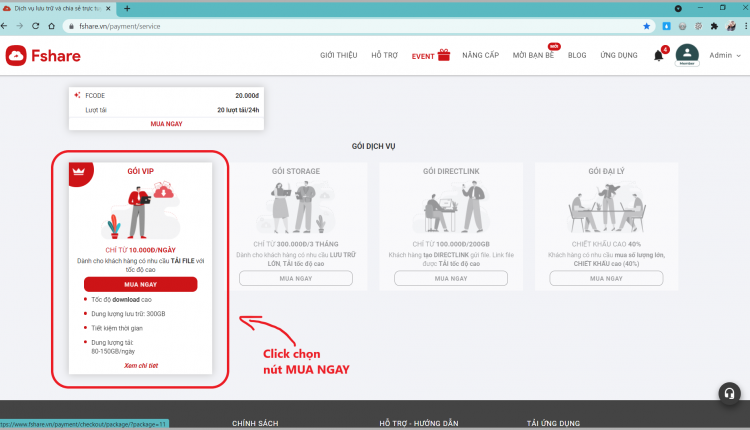This screenshot has height=430, width=750.
Task: Click the 20.000đ price value
Action: pyautogui.click(x=247, y=96)
